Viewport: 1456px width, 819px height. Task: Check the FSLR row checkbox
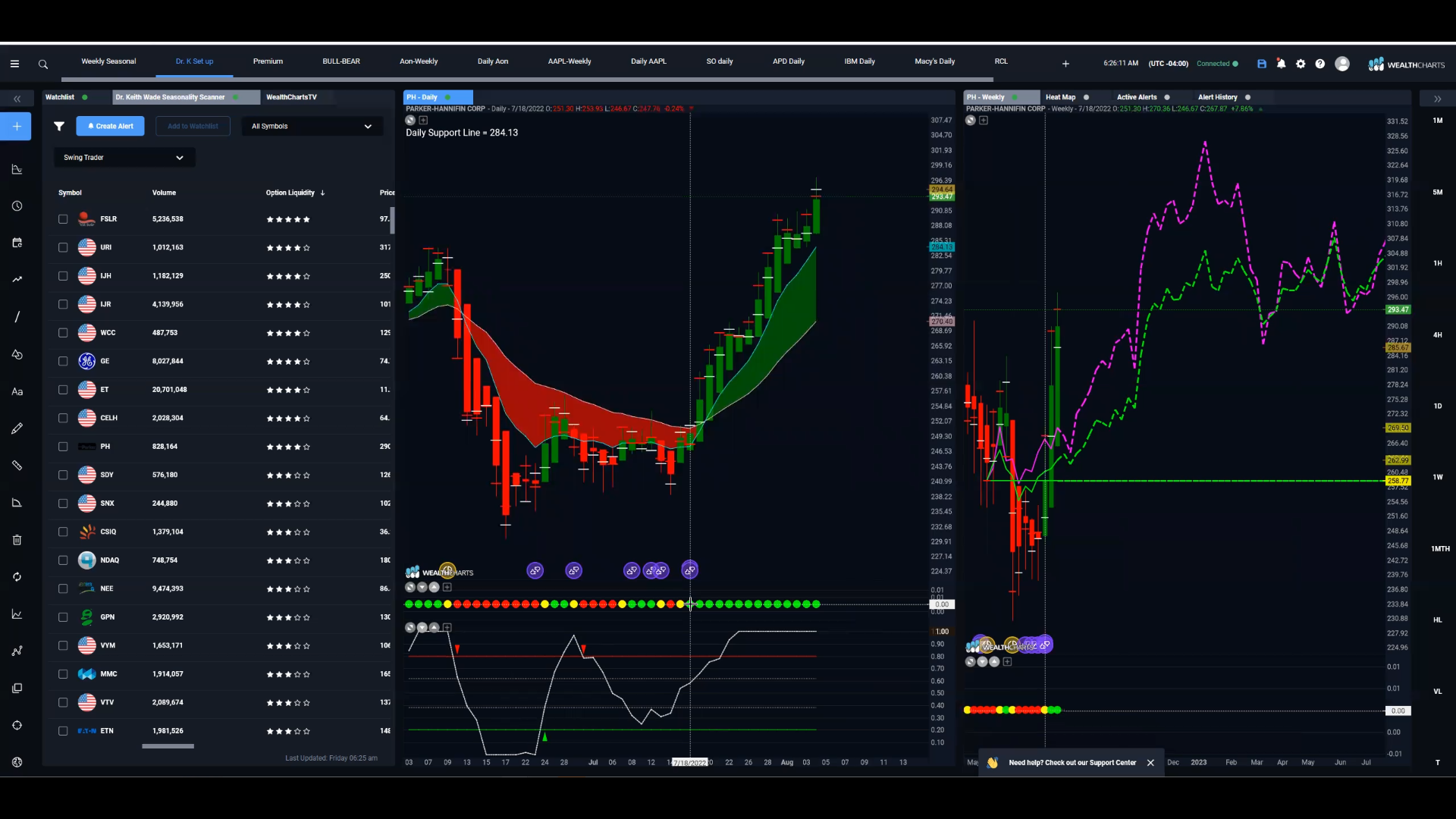(x=63, y=219)
